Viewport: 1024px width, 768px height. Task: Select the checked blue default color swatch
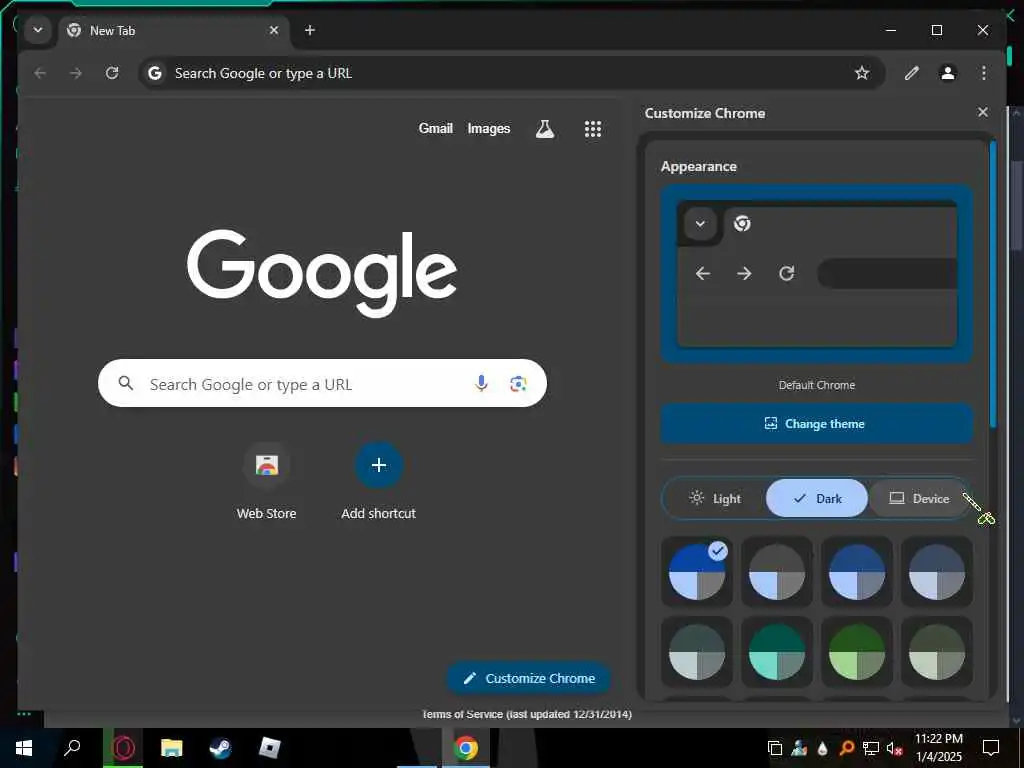click(x=697, y=572)
